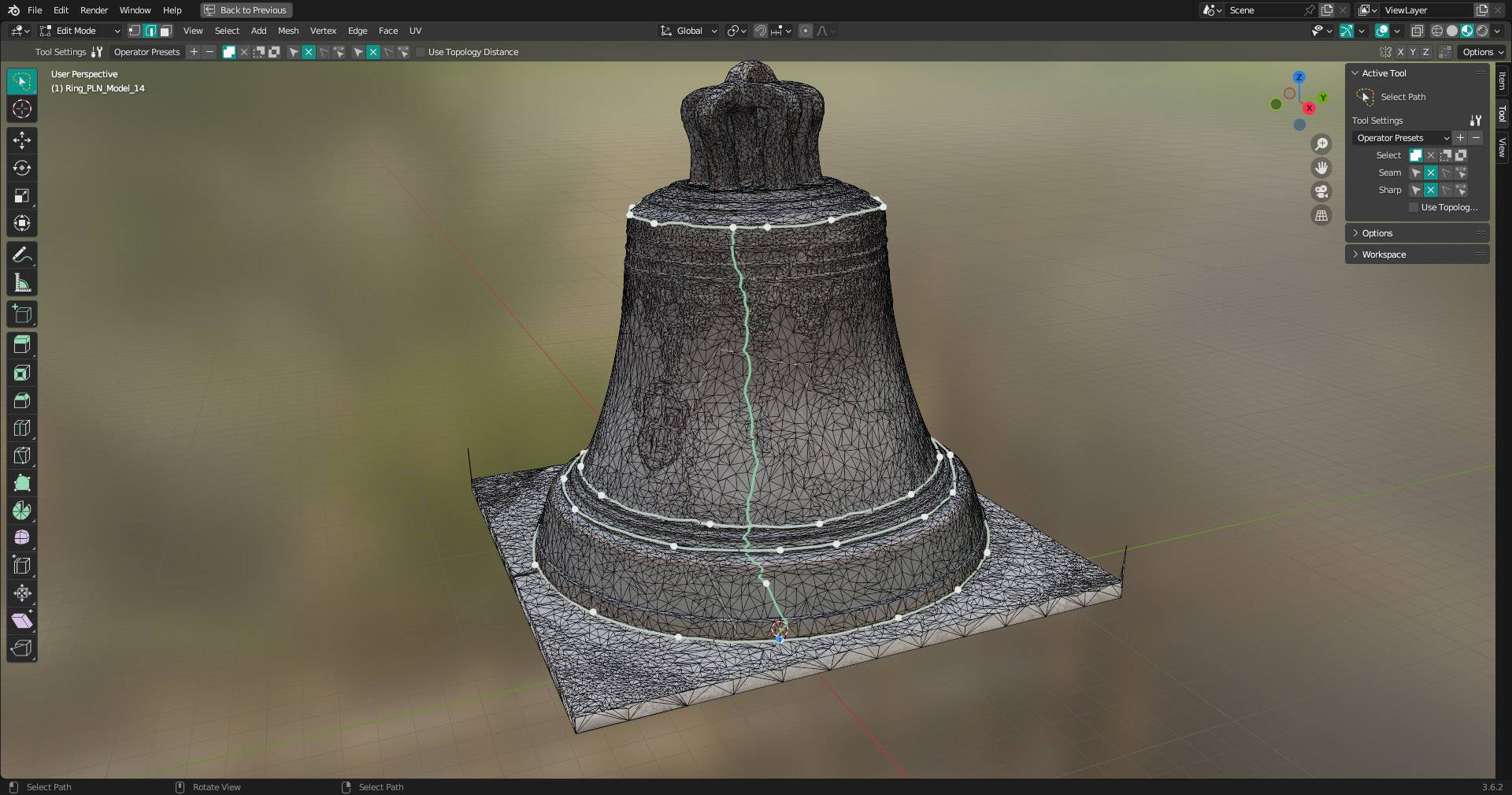Click the pan view hand icon
Image resolution: width=1512 pixels, height=795 pixels.
tap(1321, 168)
